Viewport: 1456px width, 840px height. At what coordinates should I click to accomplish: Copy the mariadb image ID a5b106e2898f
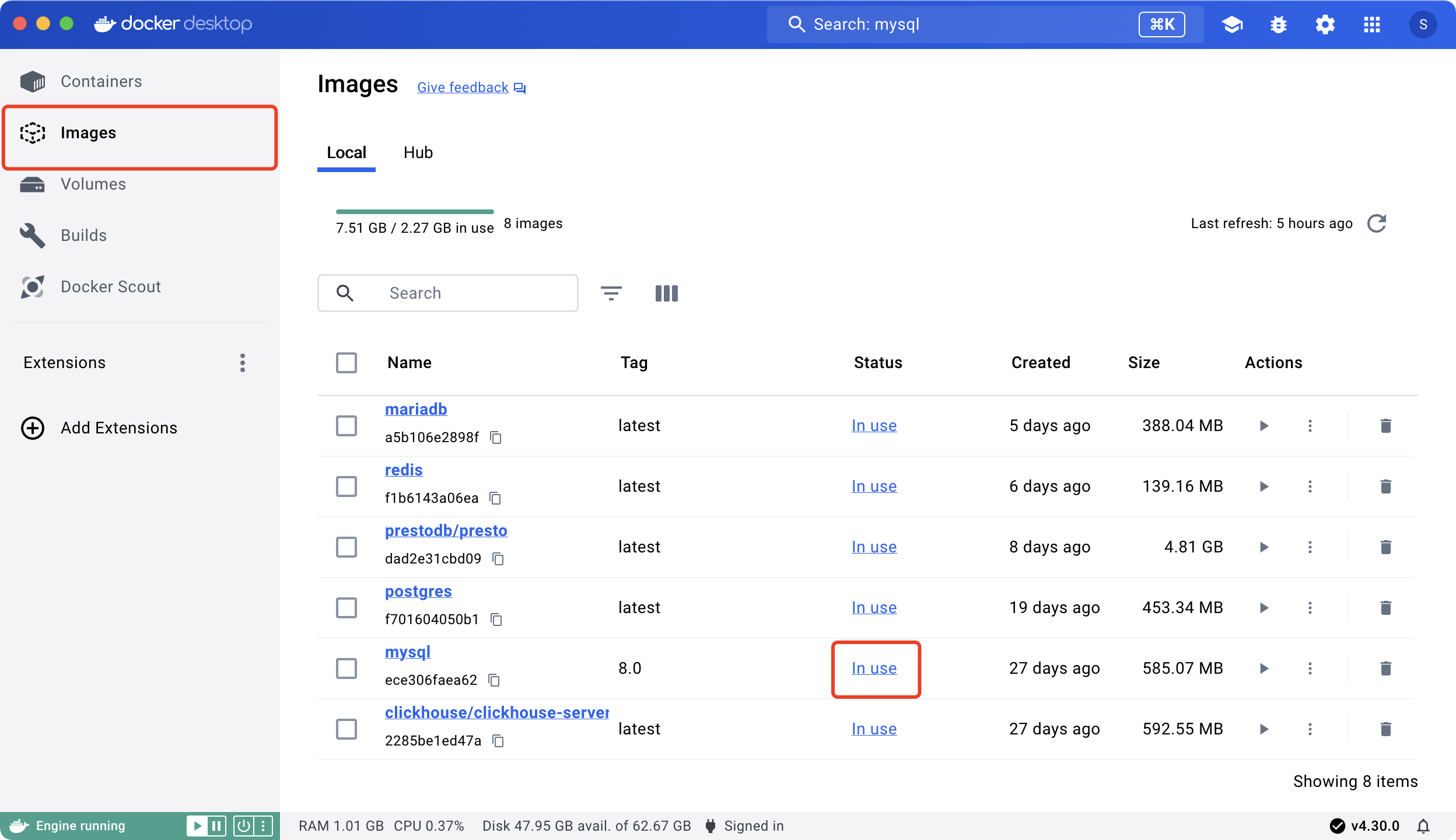tap(496, 437)
